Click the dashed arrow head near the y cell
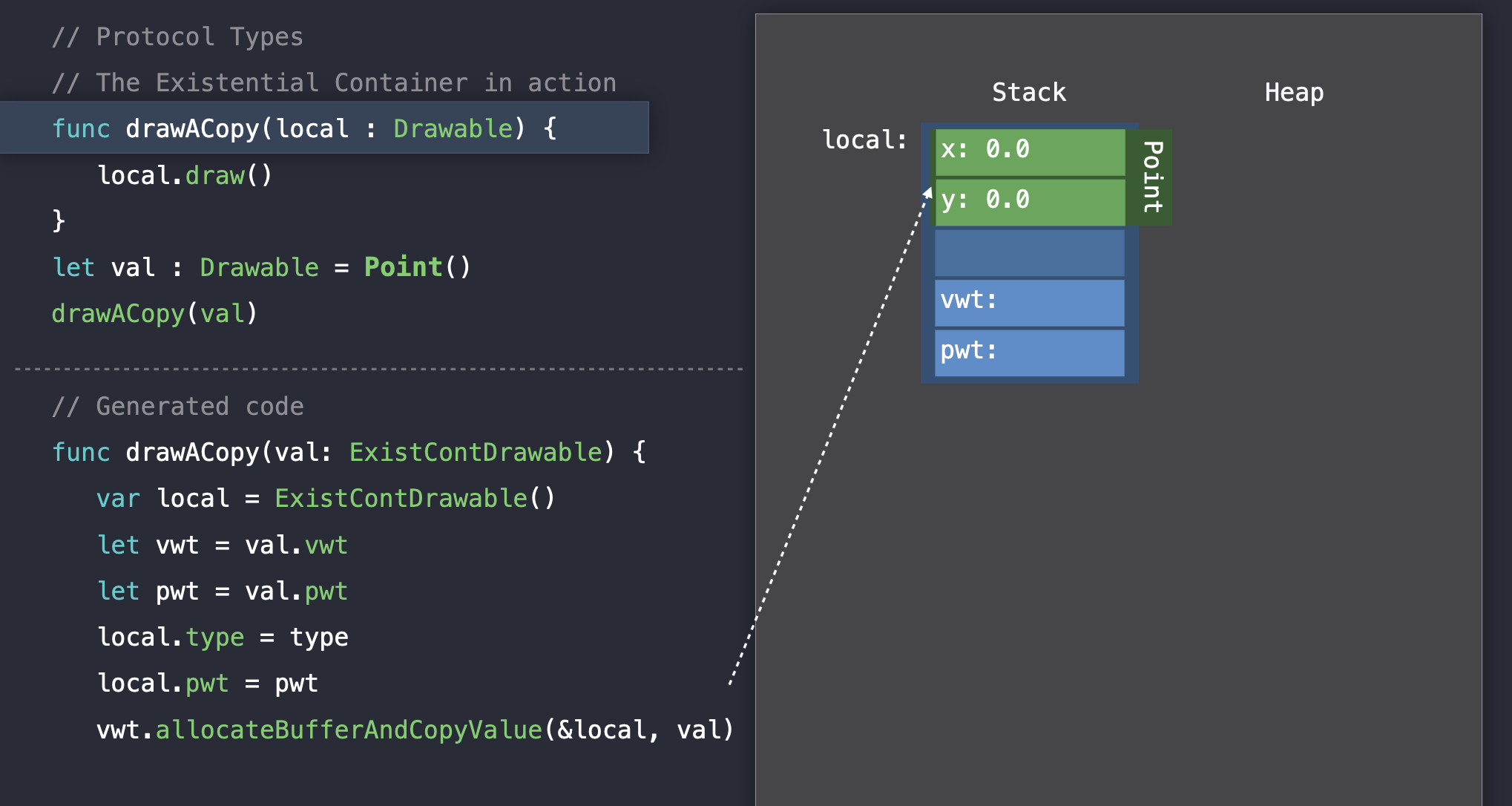 pos(927,192)
